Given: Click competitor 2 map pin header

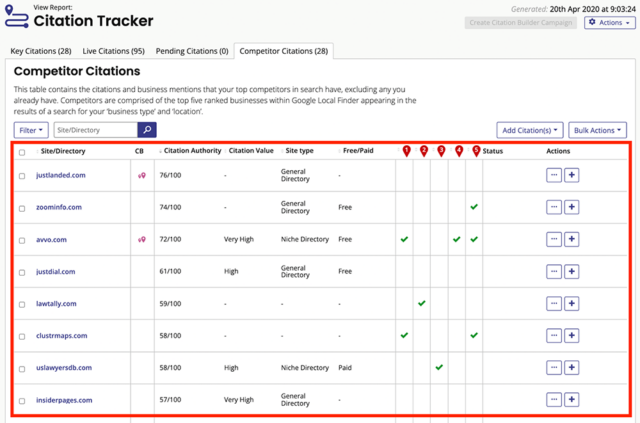Looking at the screenshot, I should (x=424, y=151).
